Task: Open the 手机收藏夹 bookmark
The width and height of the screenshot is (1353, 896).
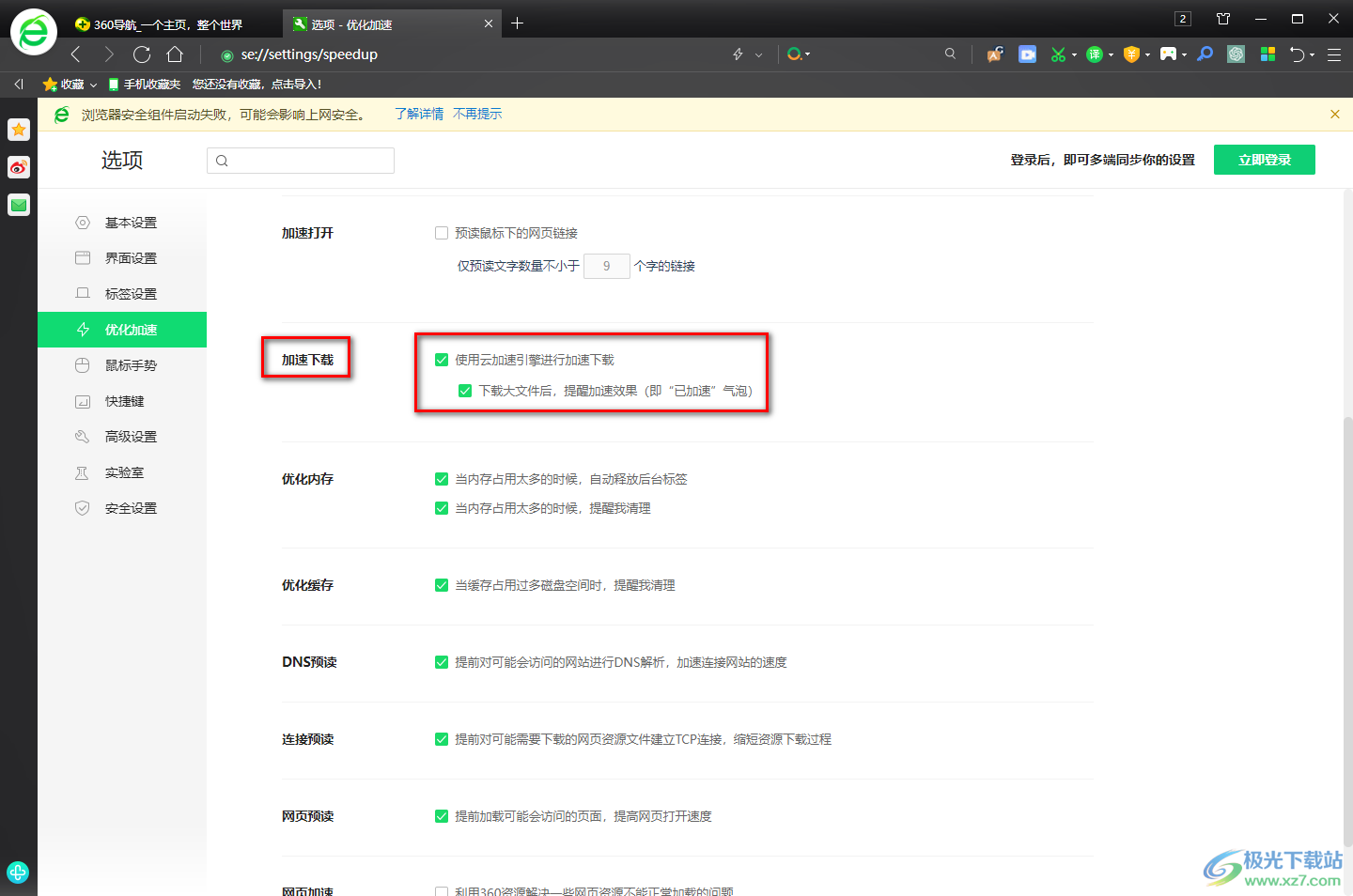Action: [x=145, y=85]
